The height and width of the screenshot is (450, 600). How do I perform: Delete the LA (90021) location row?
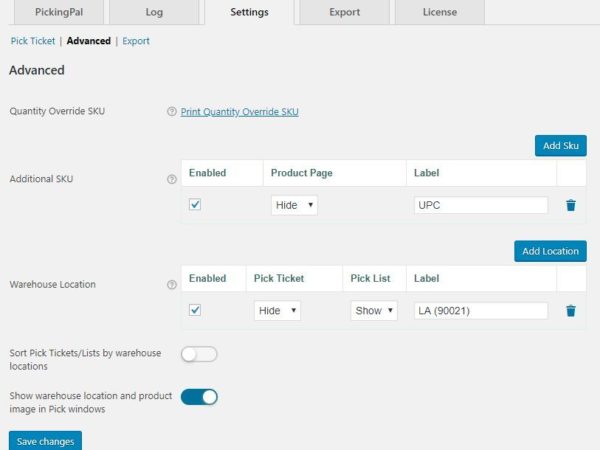tap(570, 311)
